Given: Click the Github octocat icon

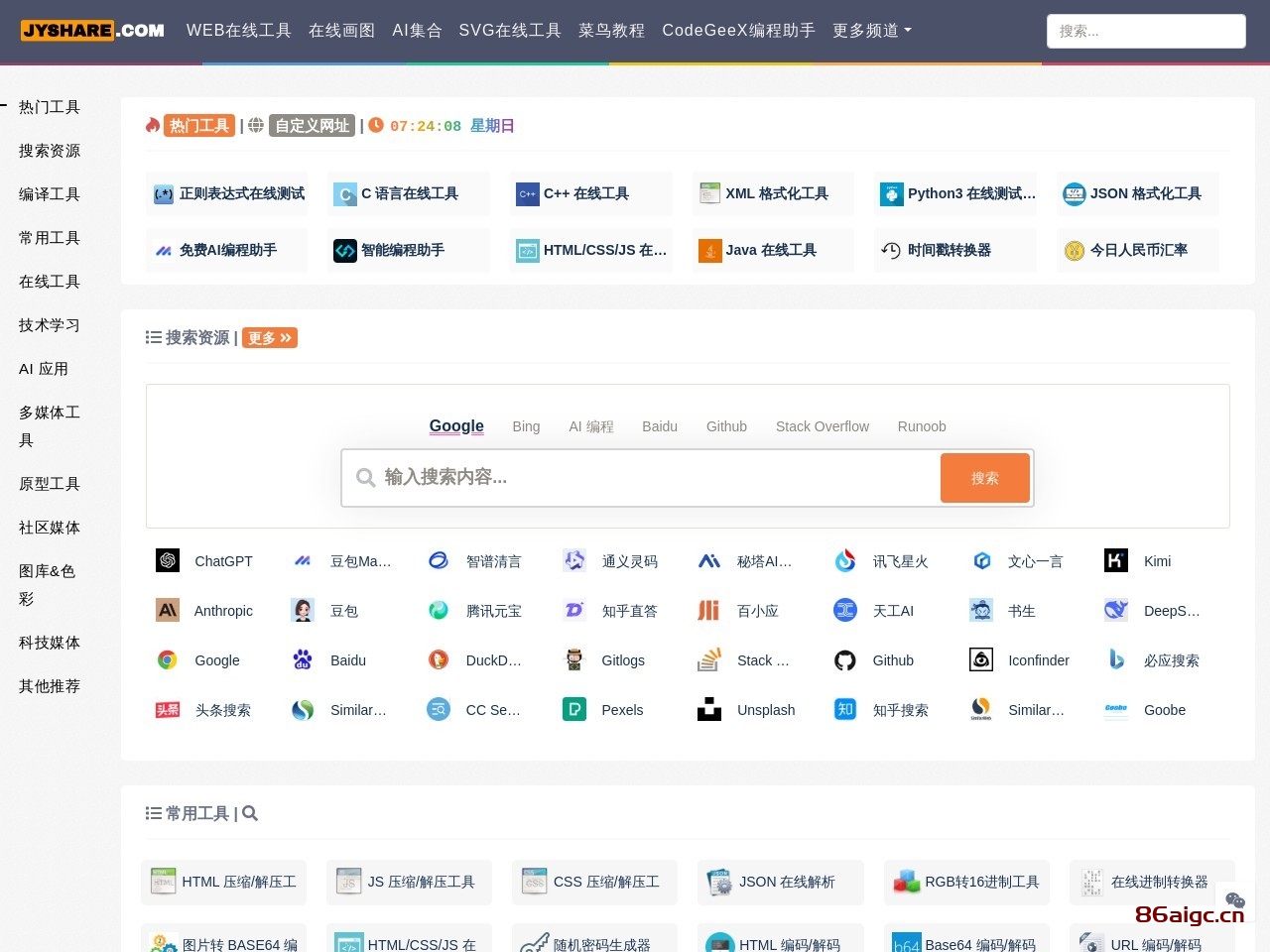Looking at the screenshot, I should [x=845, y=660].
